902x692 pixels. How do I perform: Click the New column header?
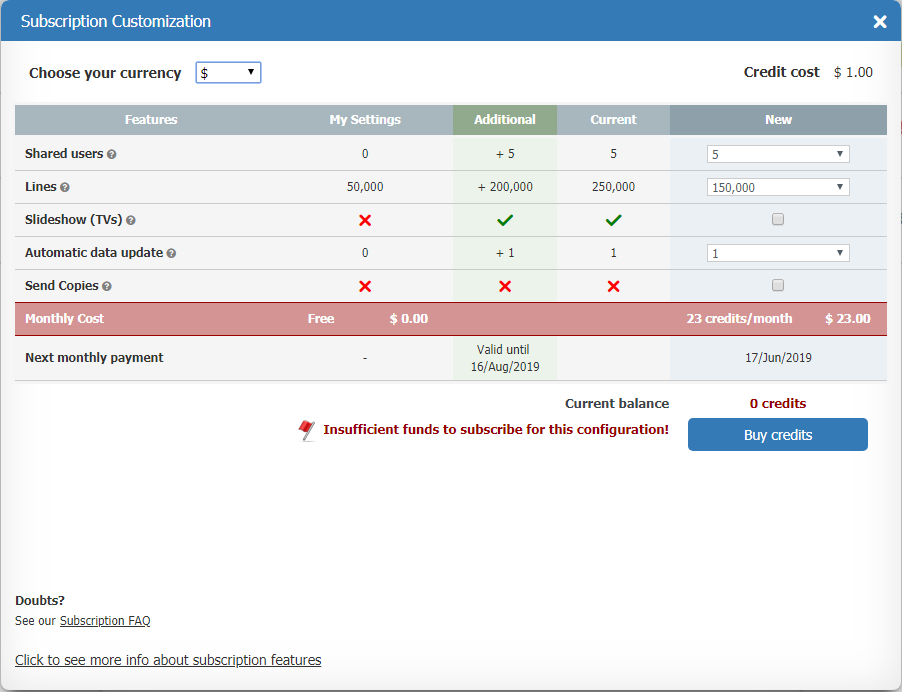[x=778, y=120]
